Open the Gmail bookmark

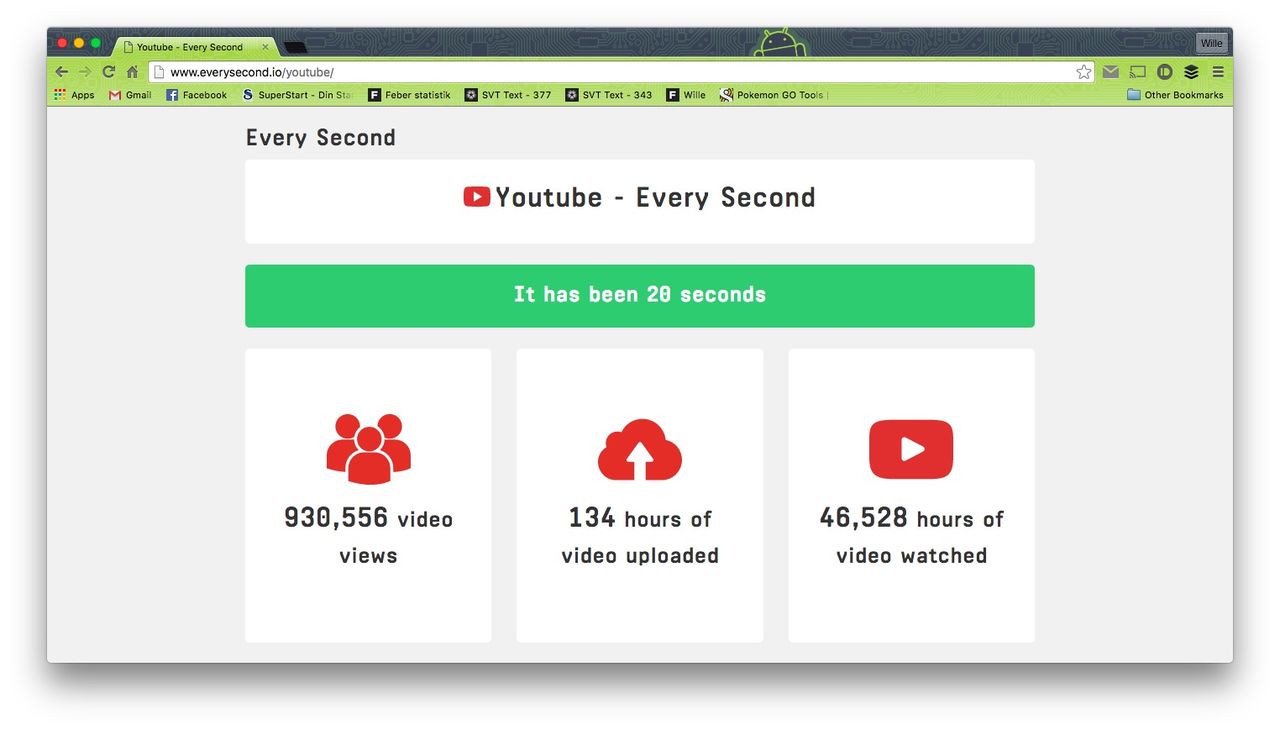click(130, 95)
